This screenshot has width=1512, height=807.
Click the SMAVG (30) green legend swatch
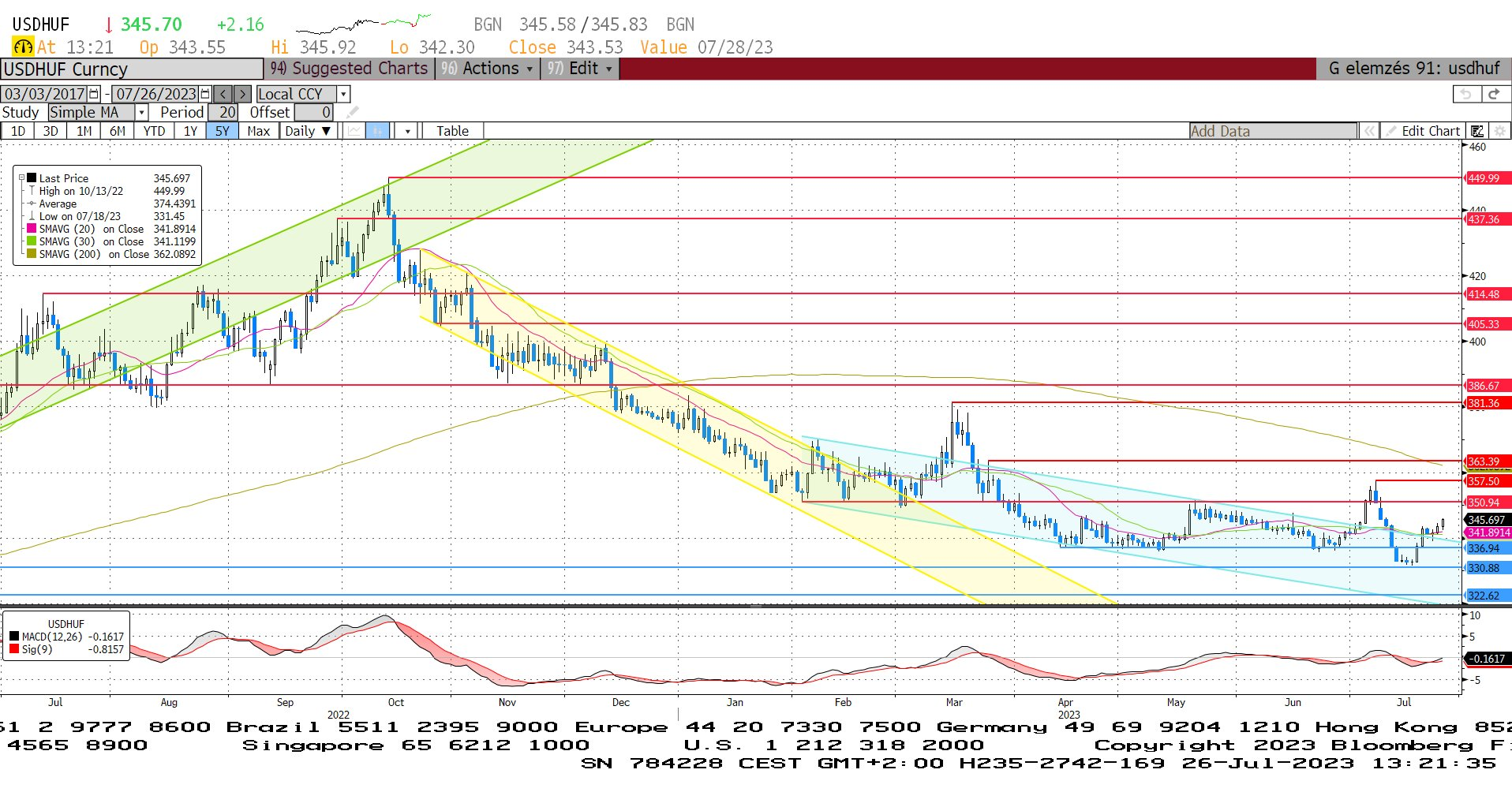point(32,241)
